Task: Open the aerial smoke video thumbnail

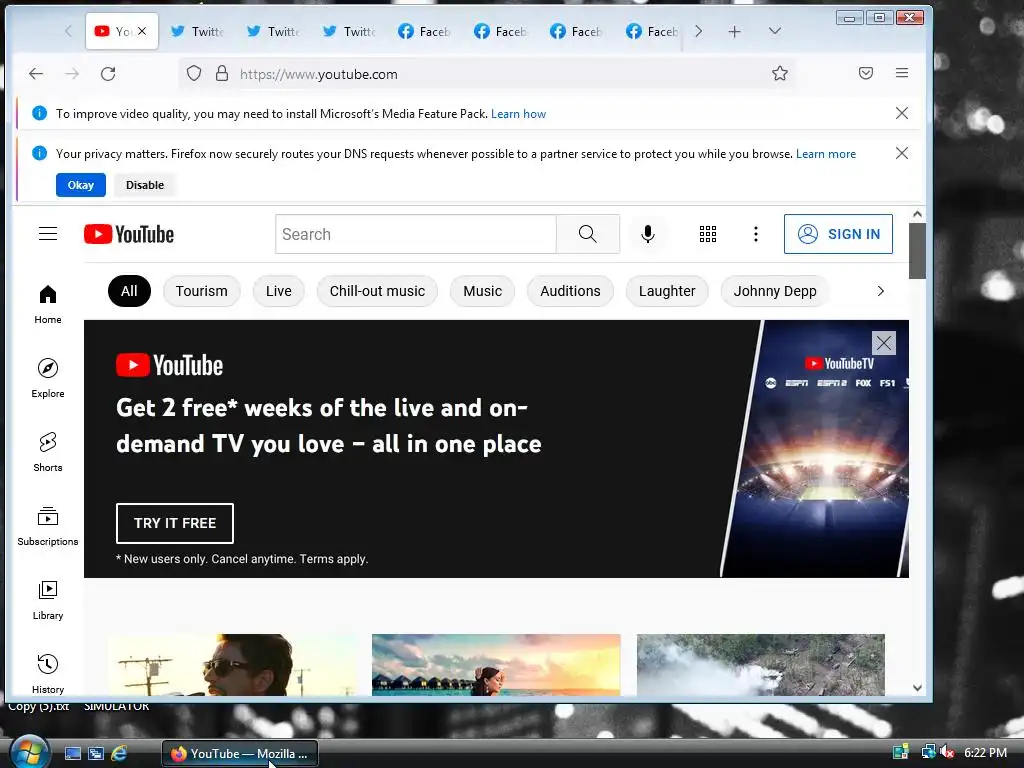Action: [761, 664]
